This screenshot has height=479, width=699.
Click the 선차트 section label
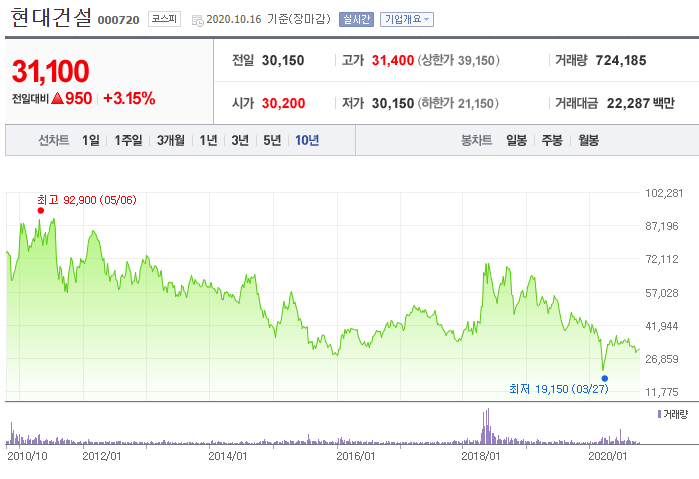[53, 140]
